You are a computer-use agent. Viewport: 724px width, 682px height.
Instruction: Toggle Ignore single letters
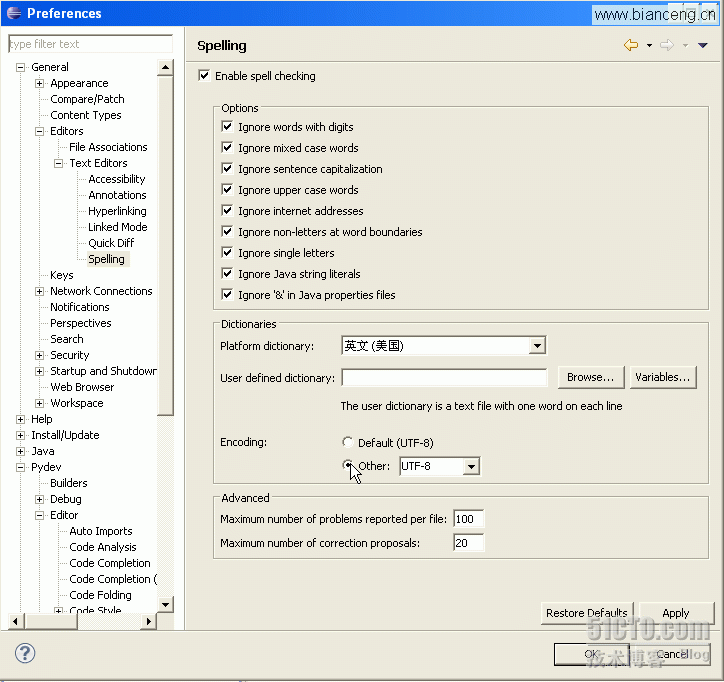pos(227,253)
